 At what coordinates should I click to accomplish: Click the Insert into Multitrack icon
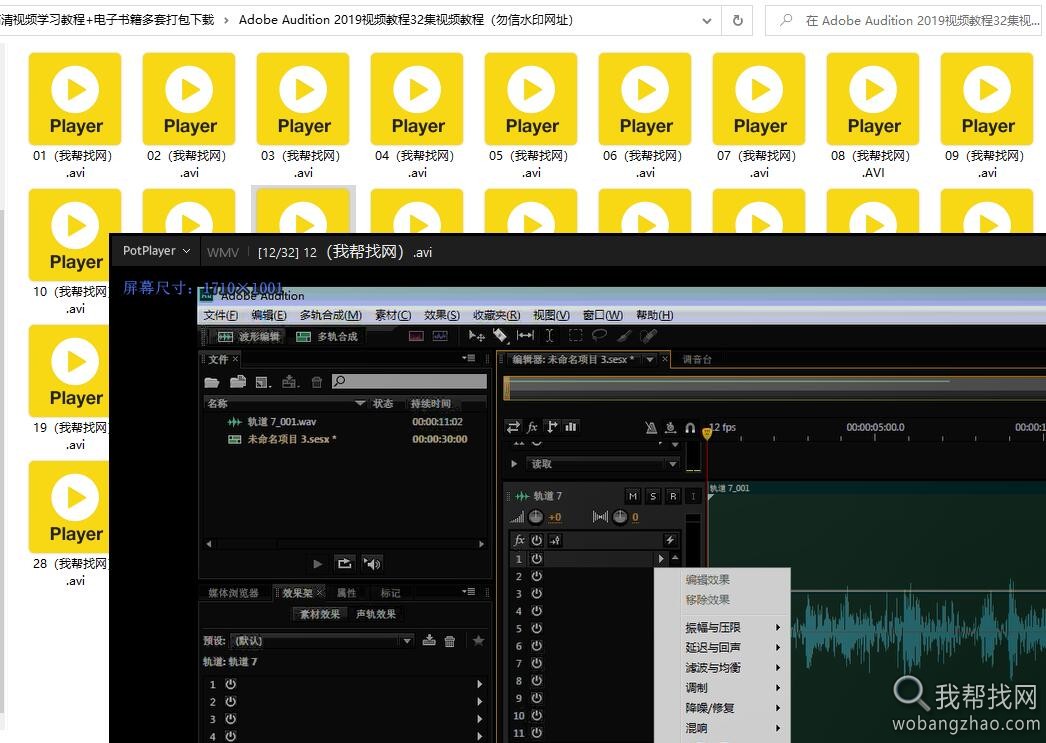[x=290, y=382]
